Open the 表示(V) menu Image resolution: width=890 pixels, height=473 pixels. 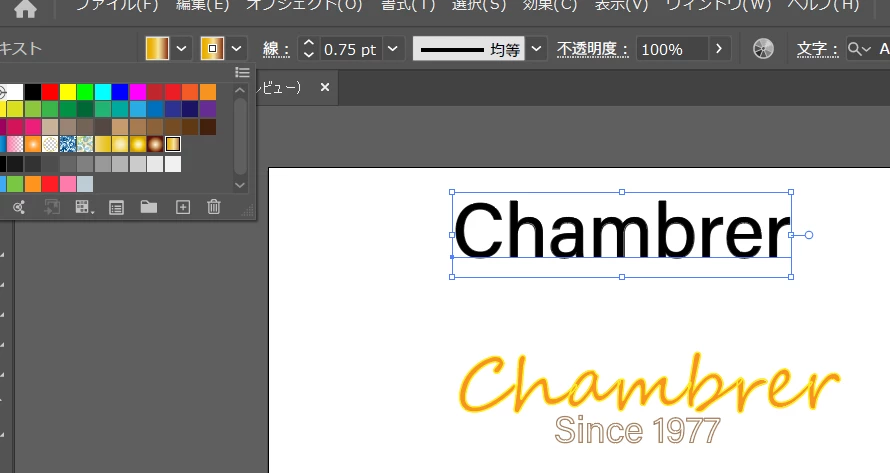(621, 6)
